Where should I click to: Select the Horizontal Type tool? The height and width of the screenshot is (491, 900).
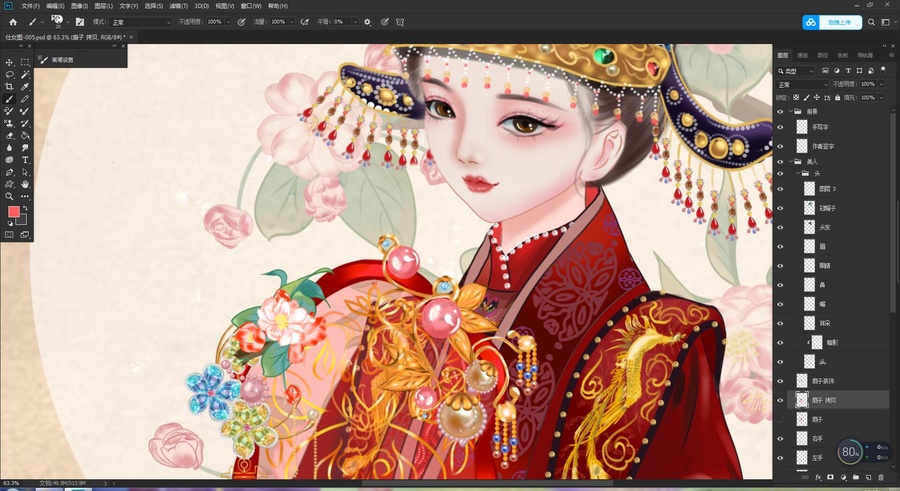25,160
